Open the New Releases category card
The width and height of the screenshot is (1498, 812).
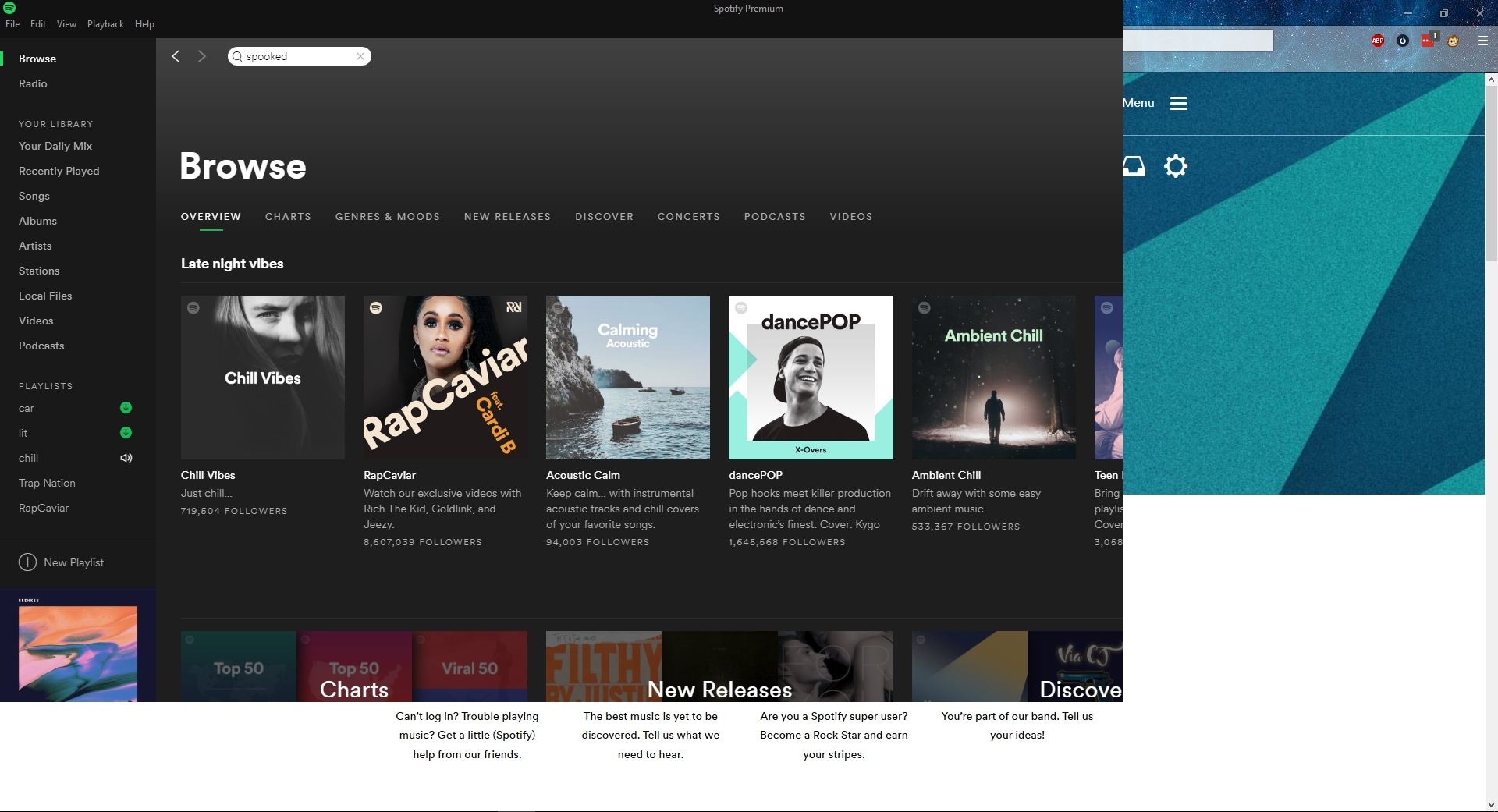[x=719, y=666]
